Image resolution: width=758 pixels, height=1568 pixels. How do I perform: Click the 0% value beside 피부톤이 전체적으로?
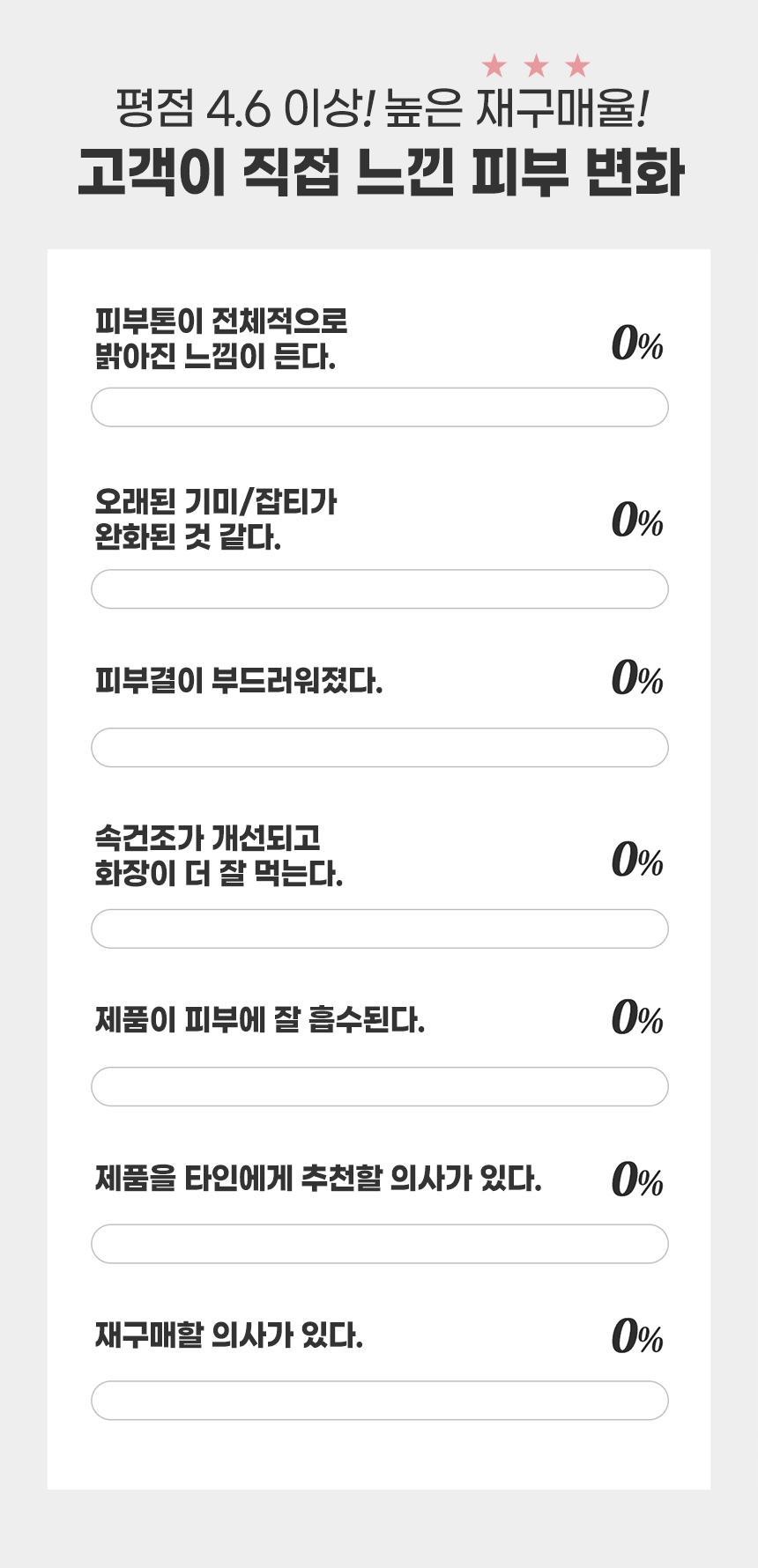click(637, 343)
